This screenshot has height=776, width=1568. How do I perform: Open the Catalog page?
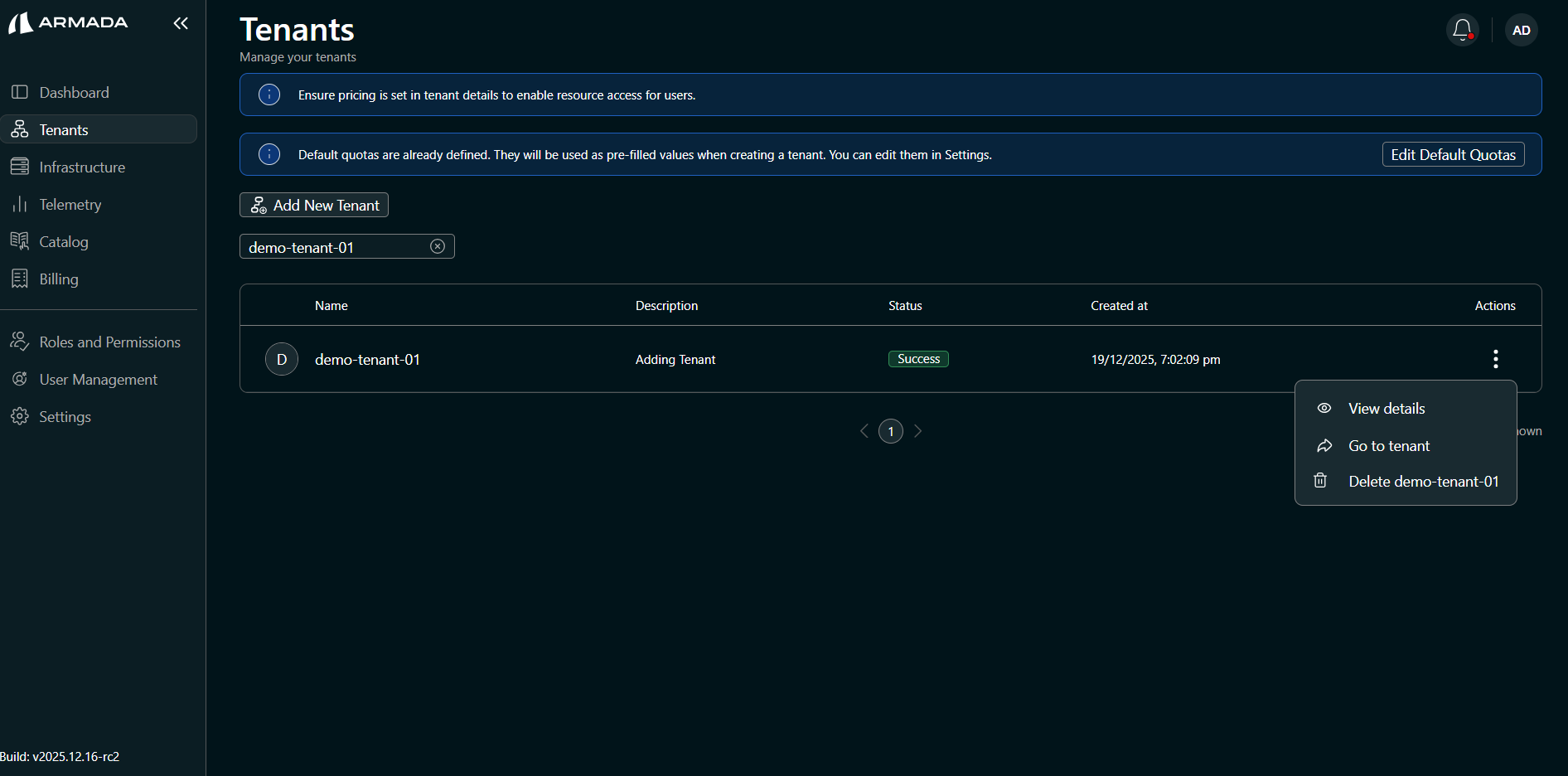(64, 241)
